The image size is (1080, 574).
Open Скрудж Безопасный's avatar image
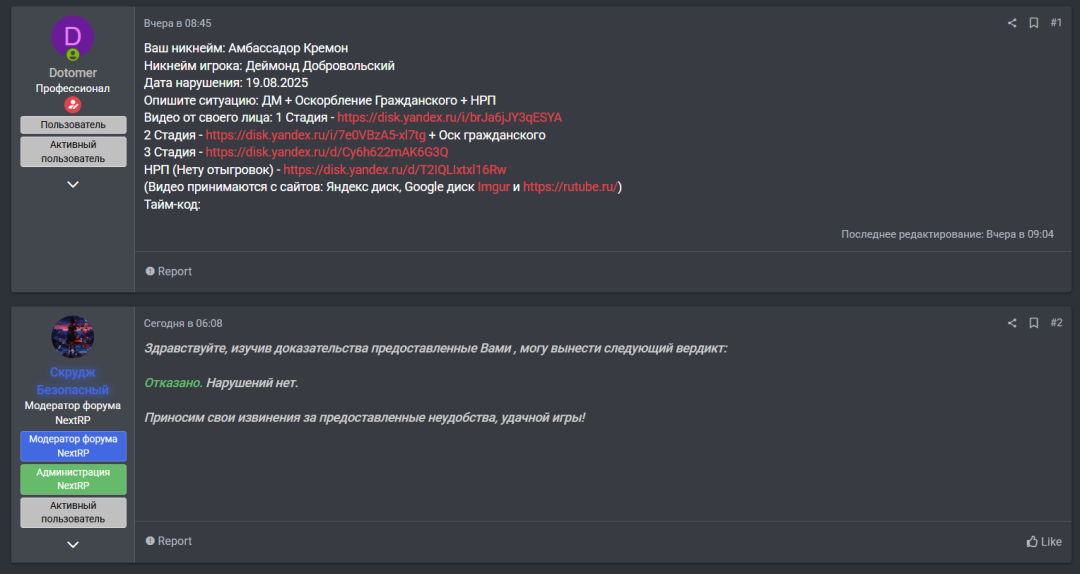point(72,337)
